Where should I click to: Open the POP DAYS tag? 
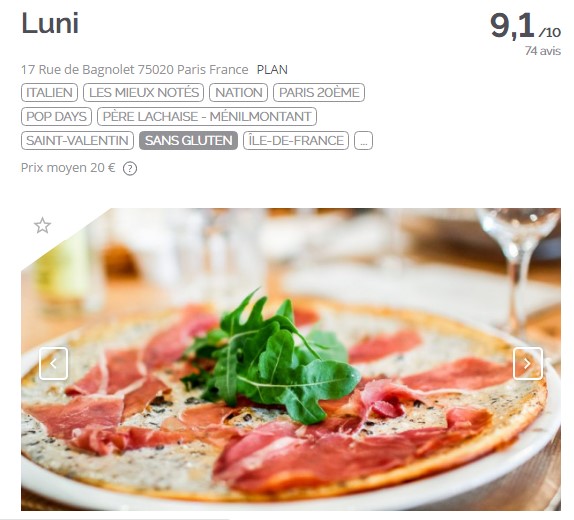coord(56,116)
